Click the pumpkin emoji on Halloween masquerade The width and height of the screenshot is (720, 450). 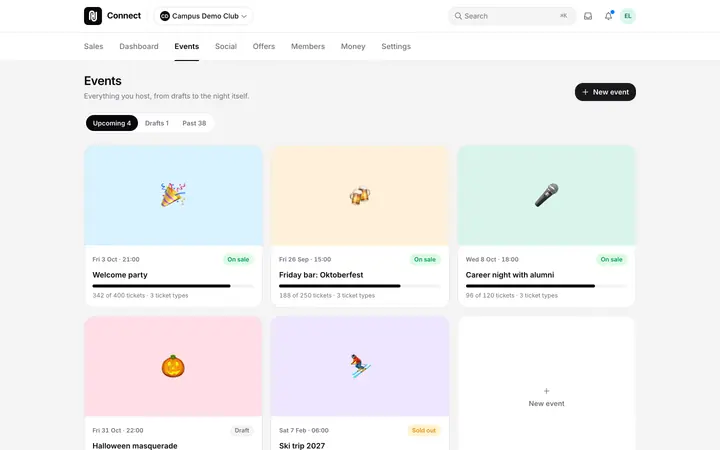click(173, 366)
